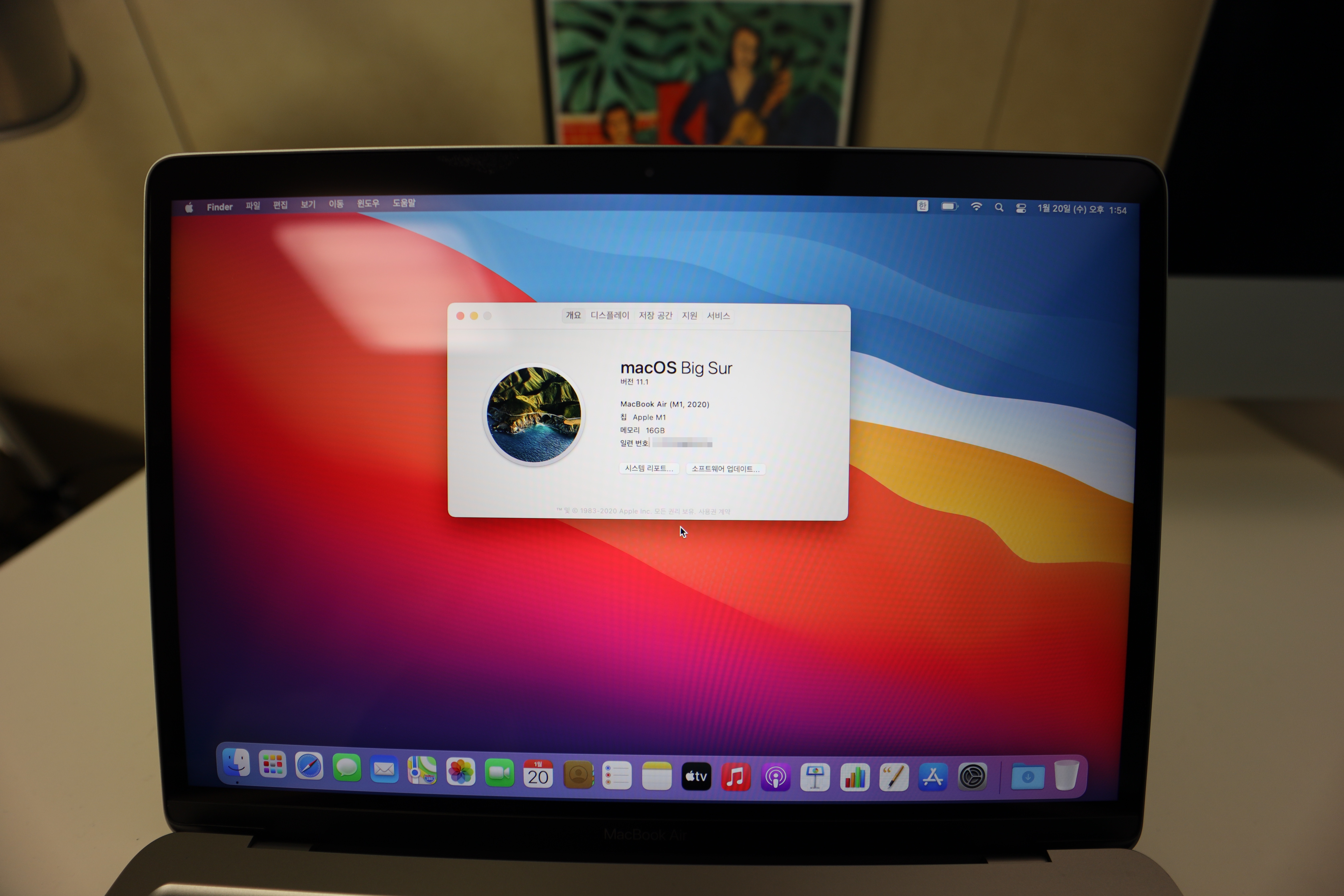Show battery status menu
The image size is (1344, 896).
(x=949, y=206)
